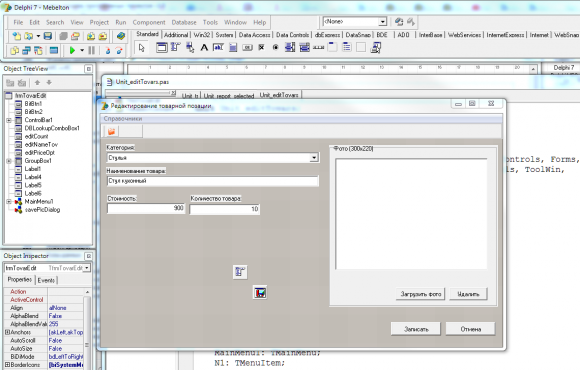The image size is (580, 370).
Task: Expand the GroupBox1 tree node
Action: coord(9,161)
